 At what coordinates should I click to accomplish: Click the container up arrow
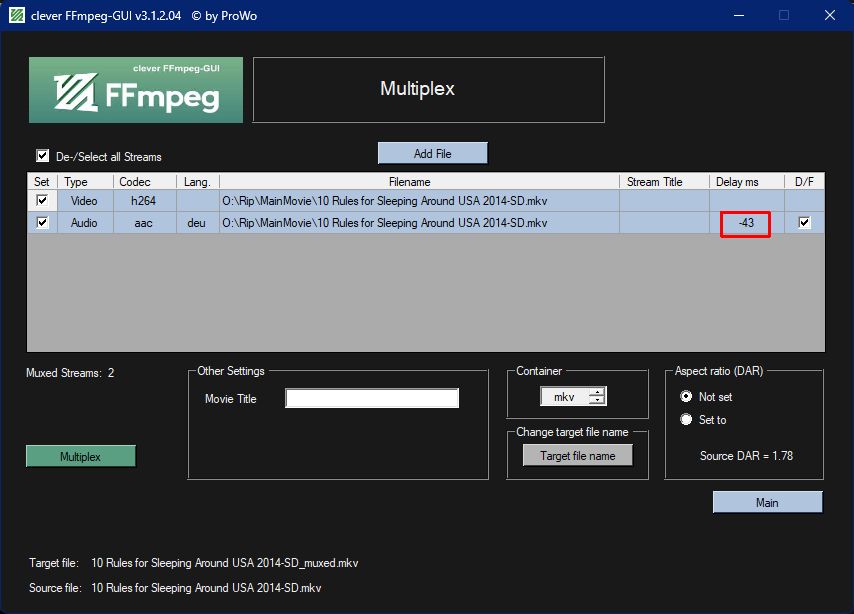click(x=597, y=392)
